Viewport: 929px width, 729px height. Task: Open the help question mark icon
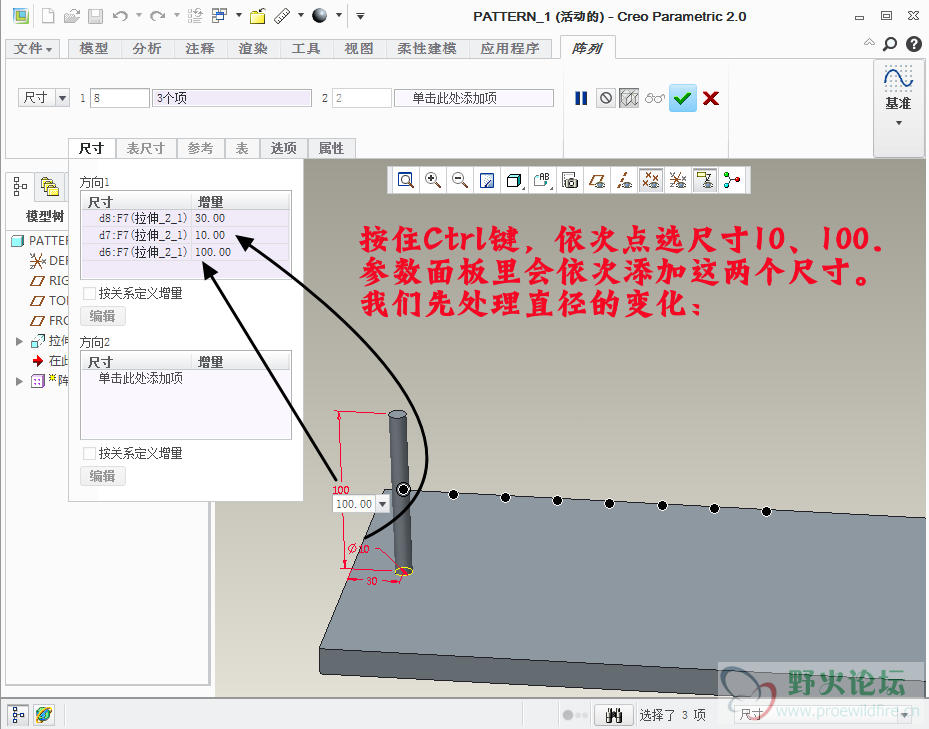914,44
